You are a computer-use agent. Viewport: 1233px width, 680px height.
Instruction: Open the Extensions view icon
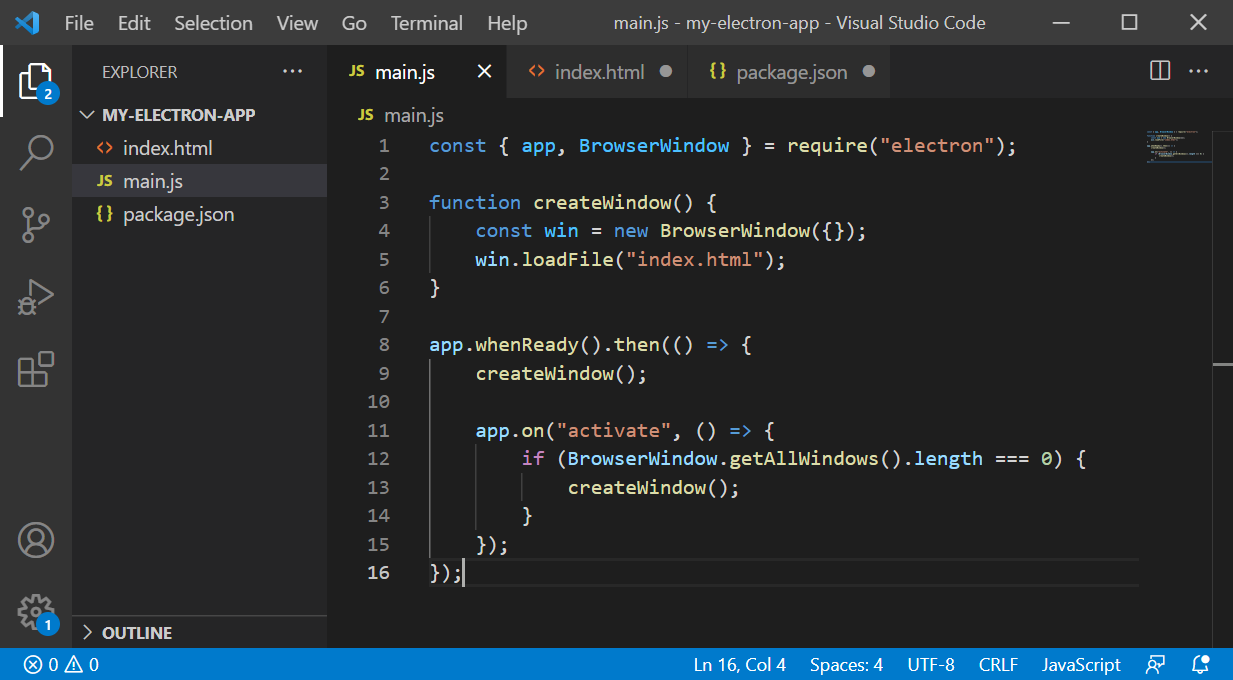tap(36, 369)
